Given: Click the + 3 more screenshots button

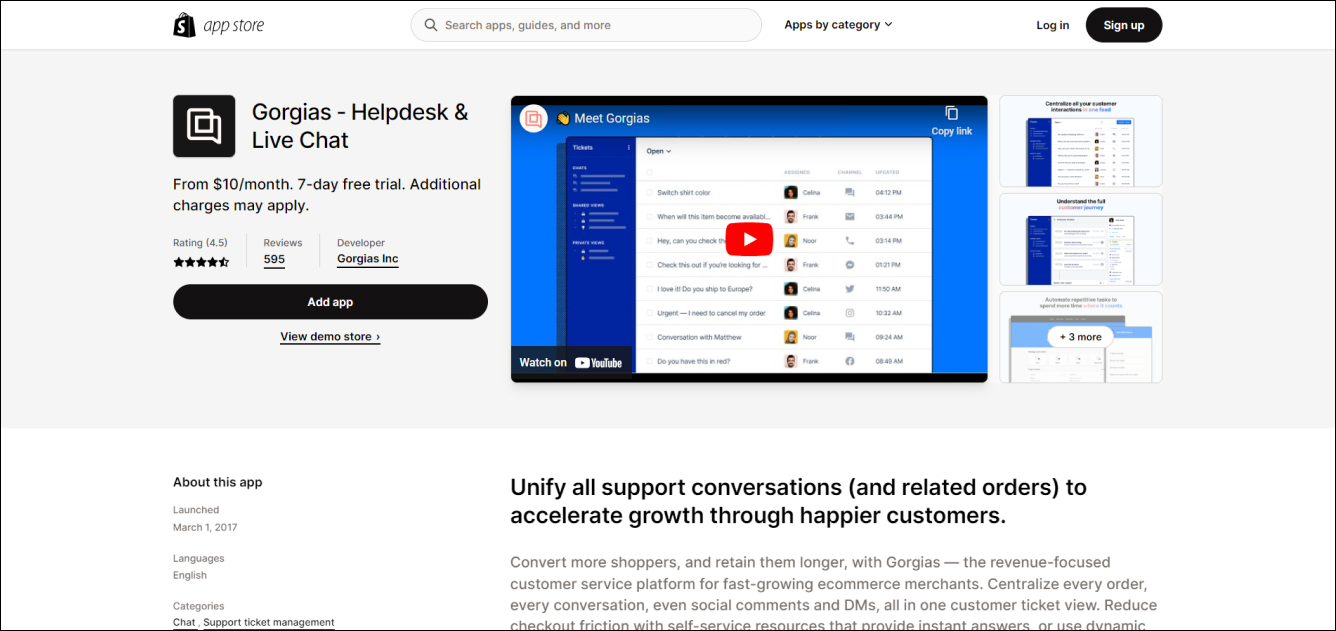Looking at the screenshot, I should click(1081, 337).
